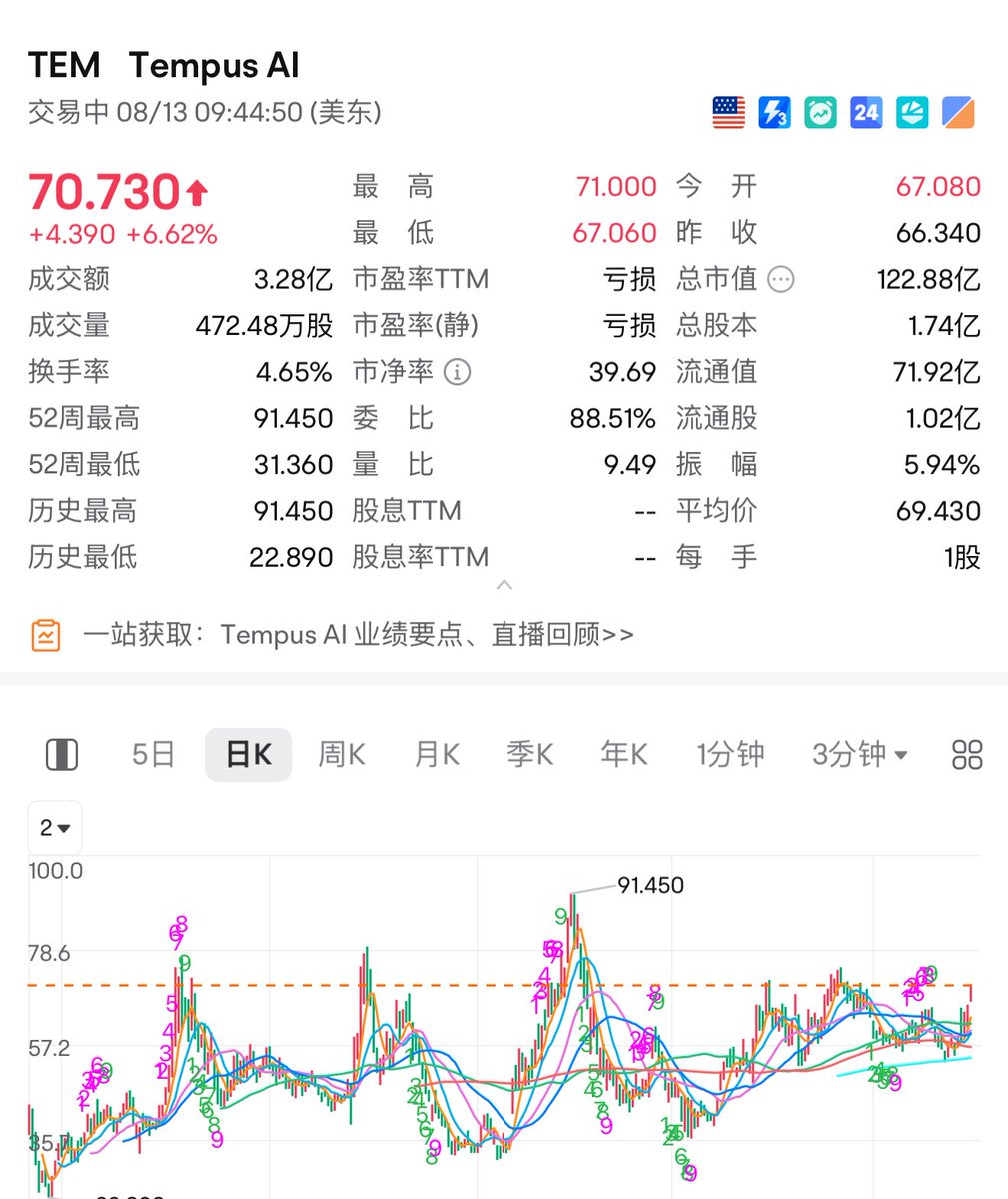Viewport: 1008px width, 1199px height.
Task: Tap the 成交额 value 3.28亿
Action: tap(293, 279)
